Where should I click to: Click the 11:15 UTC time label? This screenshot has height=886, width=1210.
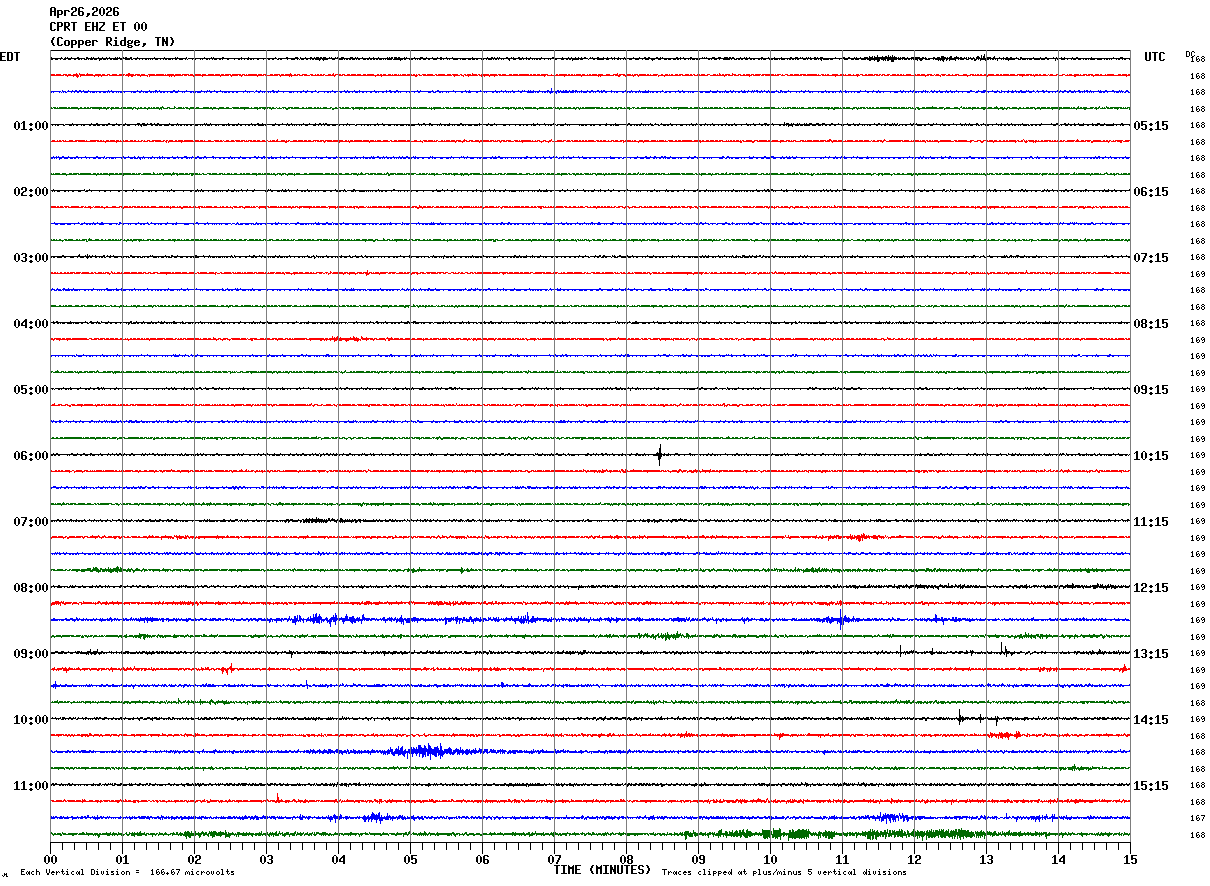1151,522
